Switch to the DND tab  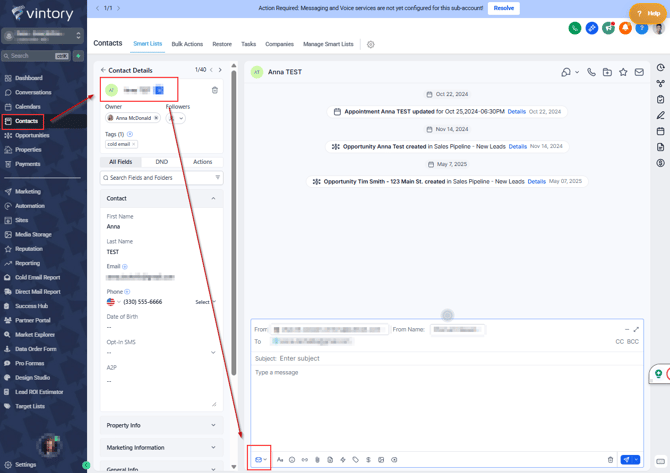coord(161,162)
